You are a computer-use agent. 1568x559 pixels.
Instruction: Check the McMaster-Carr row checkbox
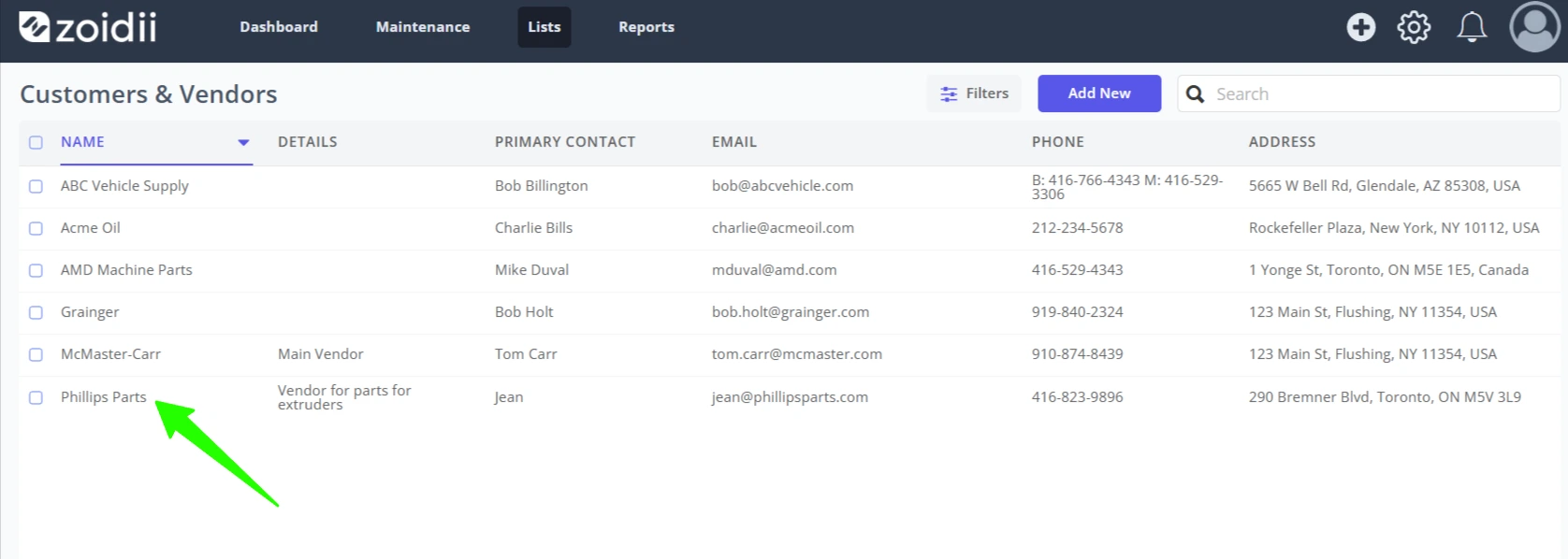(36, 354)
